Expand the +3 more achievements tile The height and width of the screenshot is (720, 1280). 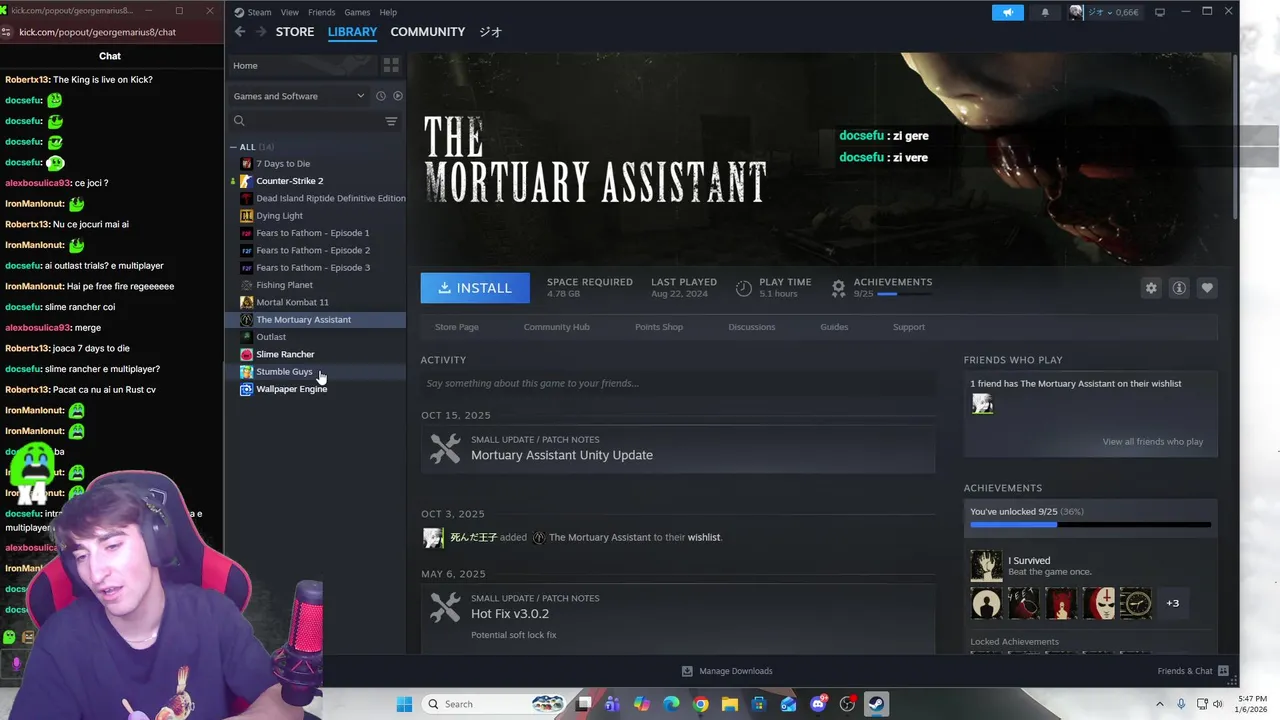(x=1172, y=603)
